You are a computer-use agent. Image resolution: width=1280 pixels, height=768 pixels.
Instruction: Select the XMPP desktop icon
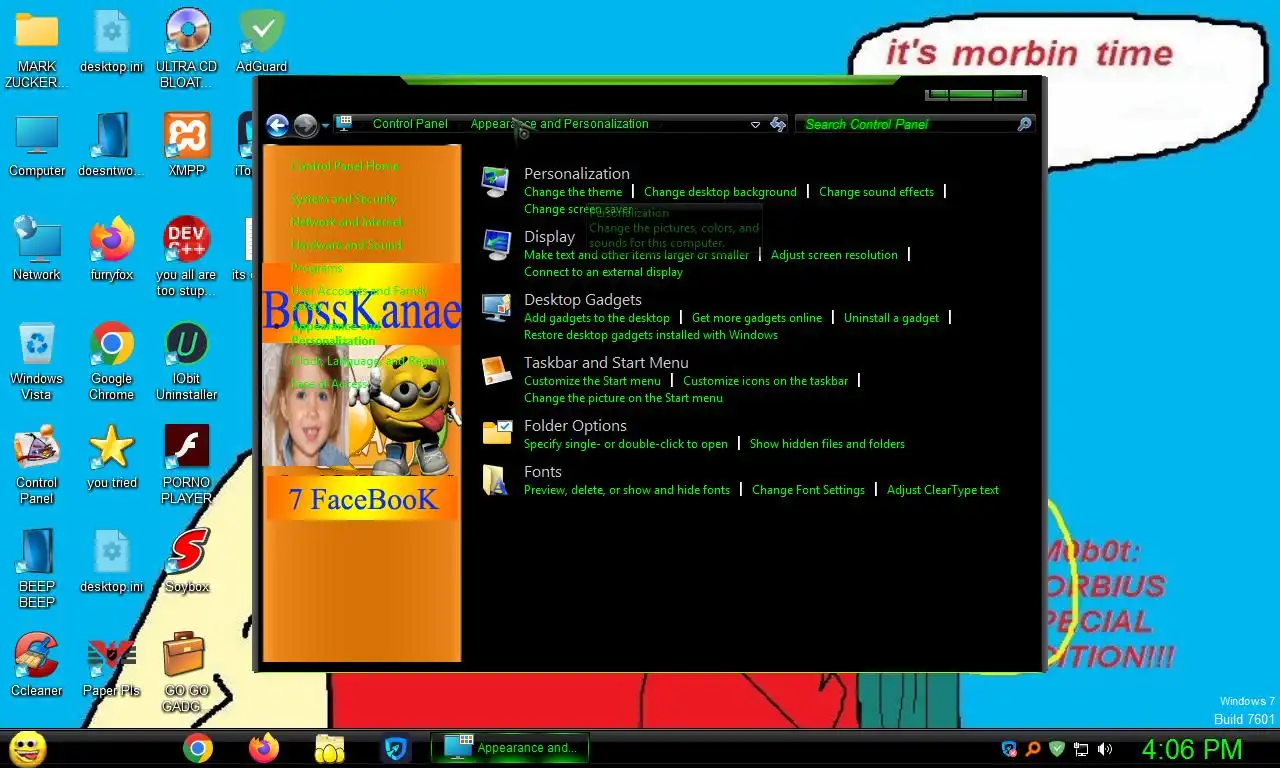[187, 145]
